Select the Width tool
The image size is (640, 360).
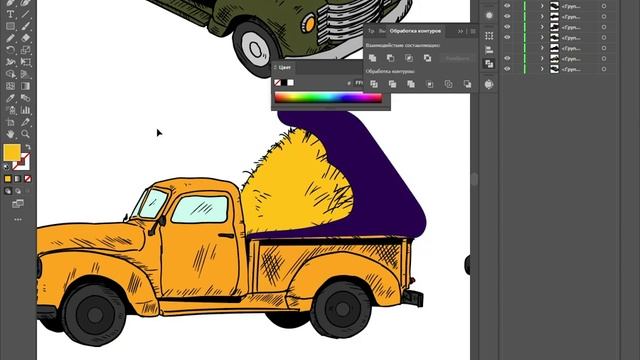[11, 62]
